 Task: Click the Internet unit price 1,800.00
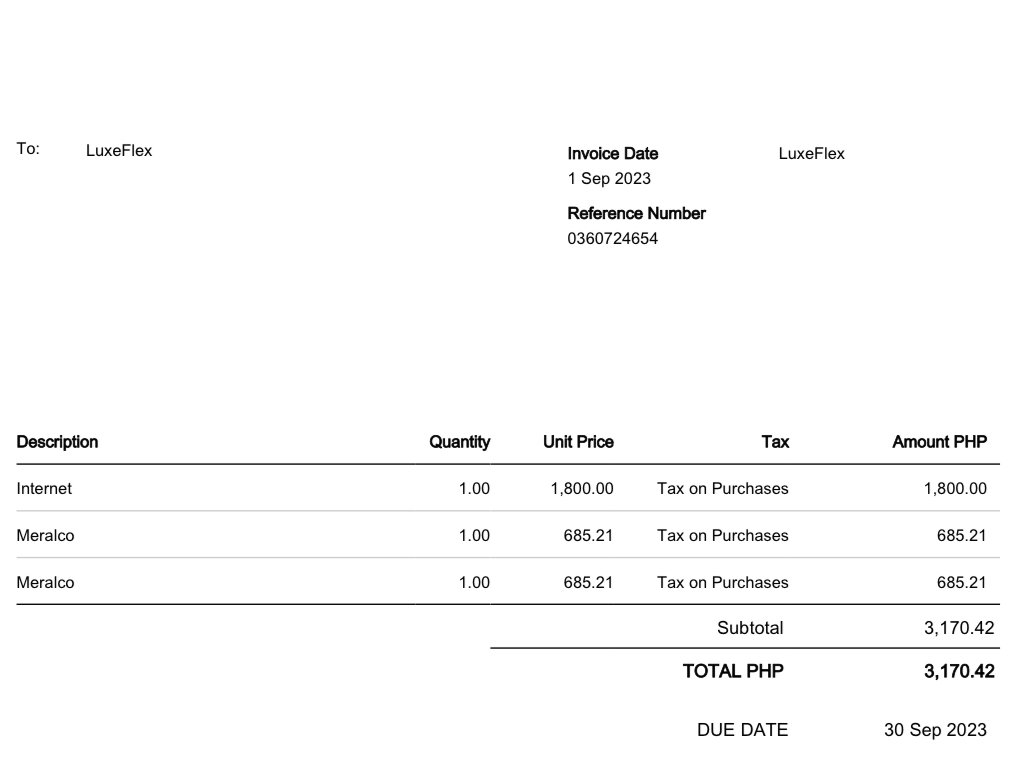[x=581, y=489]
